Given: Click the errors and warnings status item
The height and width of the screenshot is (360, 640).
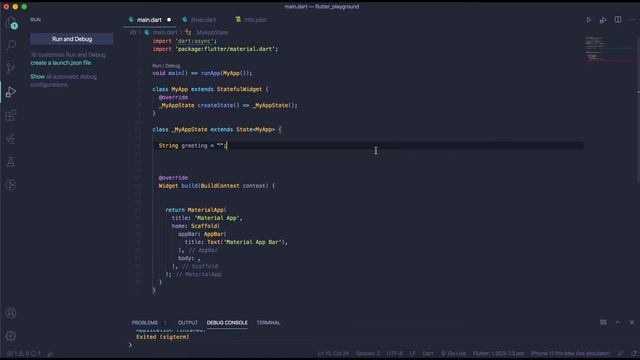Looking at the screenshot, I should coord(24,353).
